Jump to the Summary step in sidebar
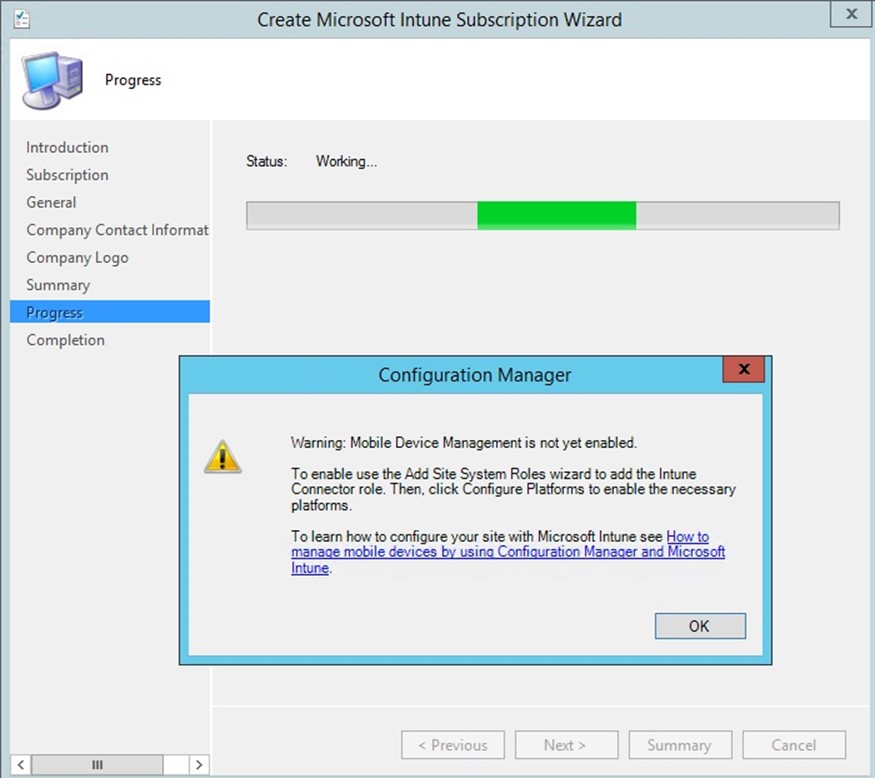Screen dimensions: 875x778 pyautogui.click(x=58, y=285)
